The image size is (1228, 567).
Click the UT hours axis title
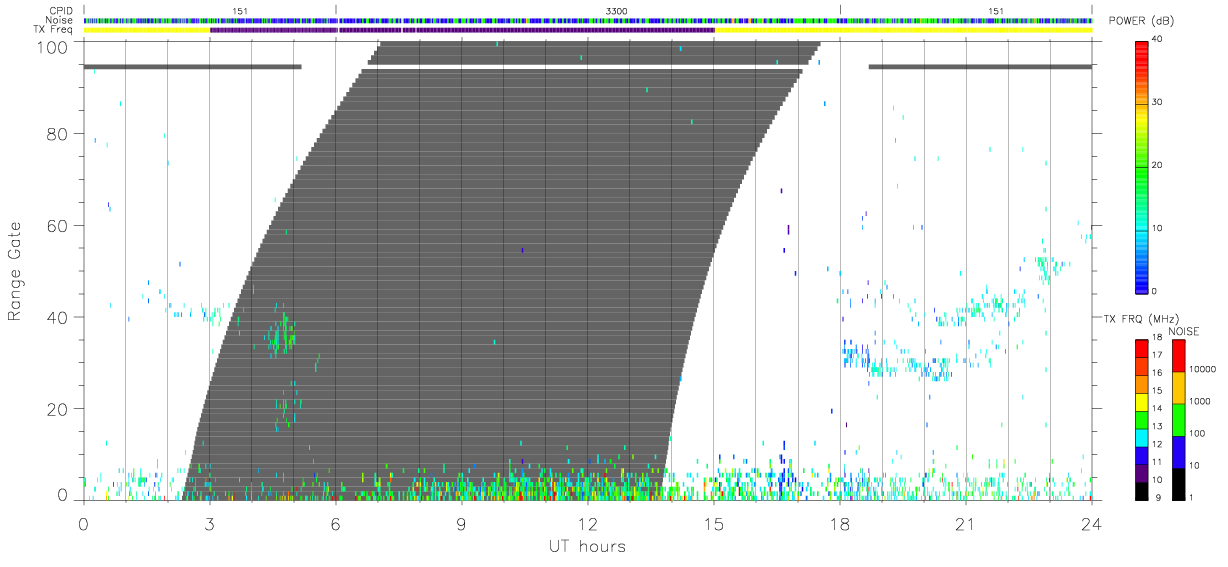[586, 546]
